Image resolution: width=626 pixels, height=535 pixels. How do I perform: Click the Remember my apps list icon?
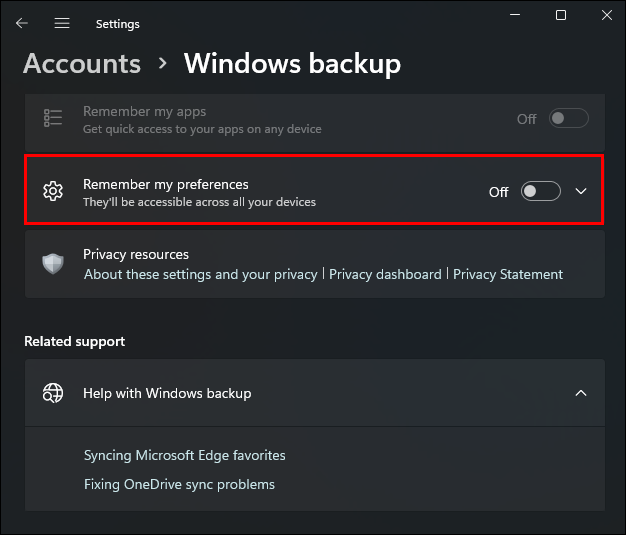(53, 119)
